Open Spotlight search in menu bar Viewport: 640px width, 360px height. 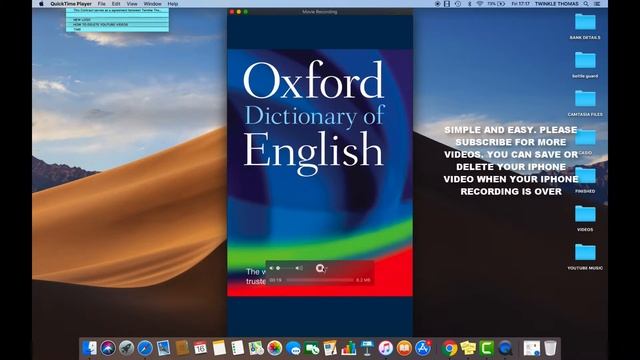pos(586,4)
